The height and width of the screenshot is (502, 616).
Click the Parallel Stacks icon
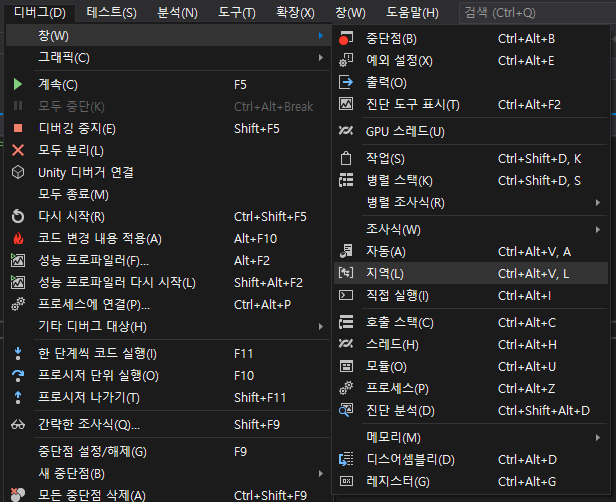tap(346, 180)
